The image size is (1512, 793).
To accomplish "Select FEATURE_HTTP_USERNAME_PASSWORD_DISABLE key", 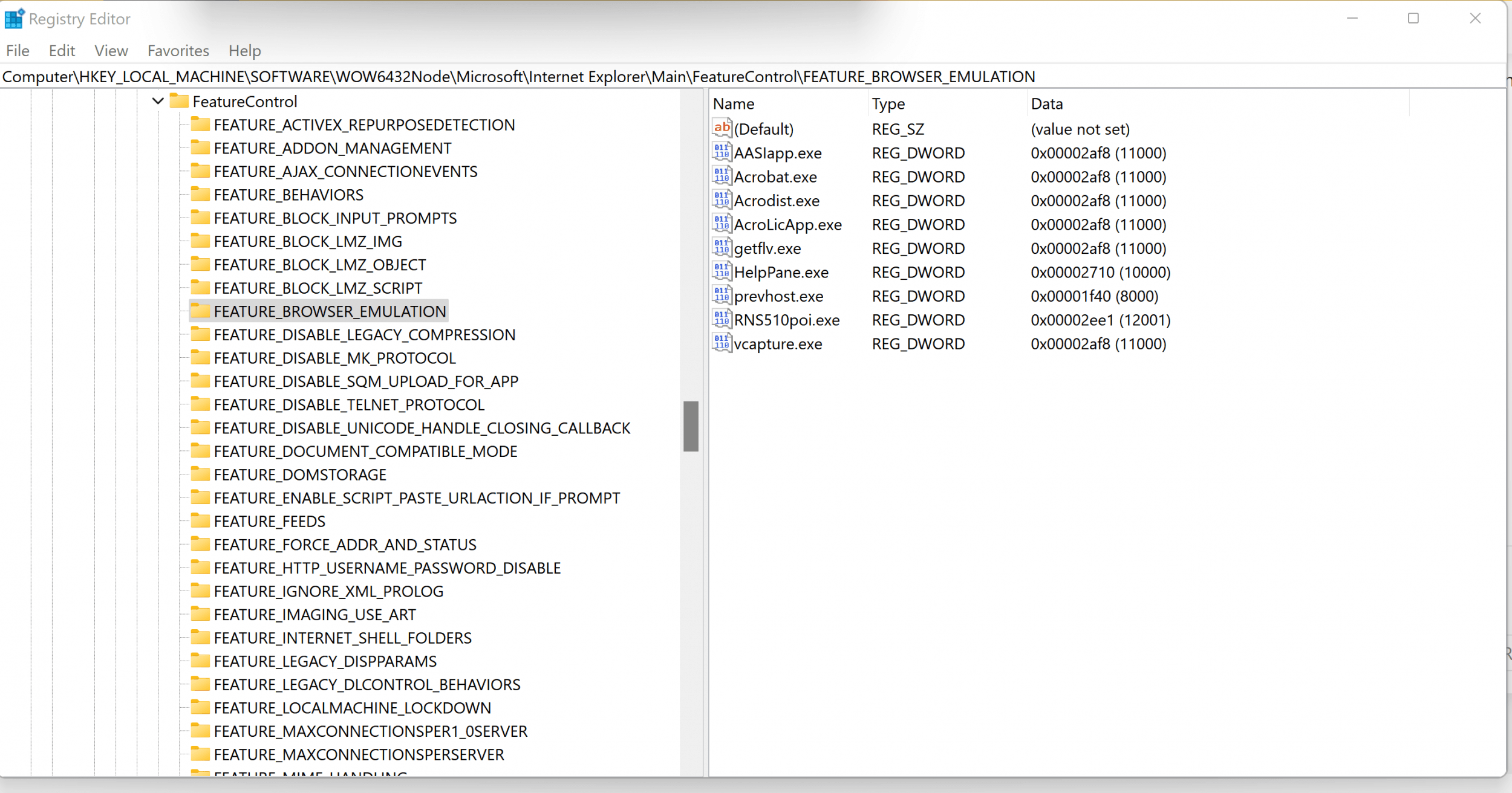I will [x=388, y=568].
